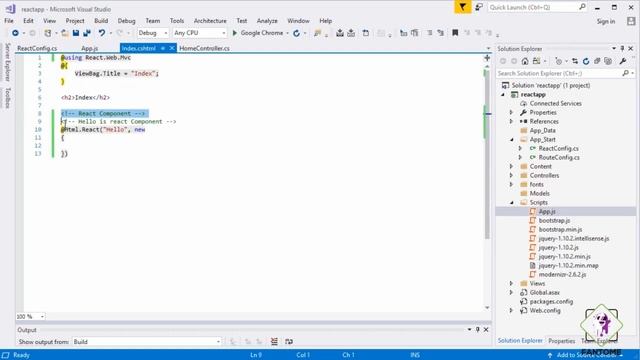The width and height of the screenshot is (640, 360).
Task: Click the Save All toolbar icon
Action: 87,33
